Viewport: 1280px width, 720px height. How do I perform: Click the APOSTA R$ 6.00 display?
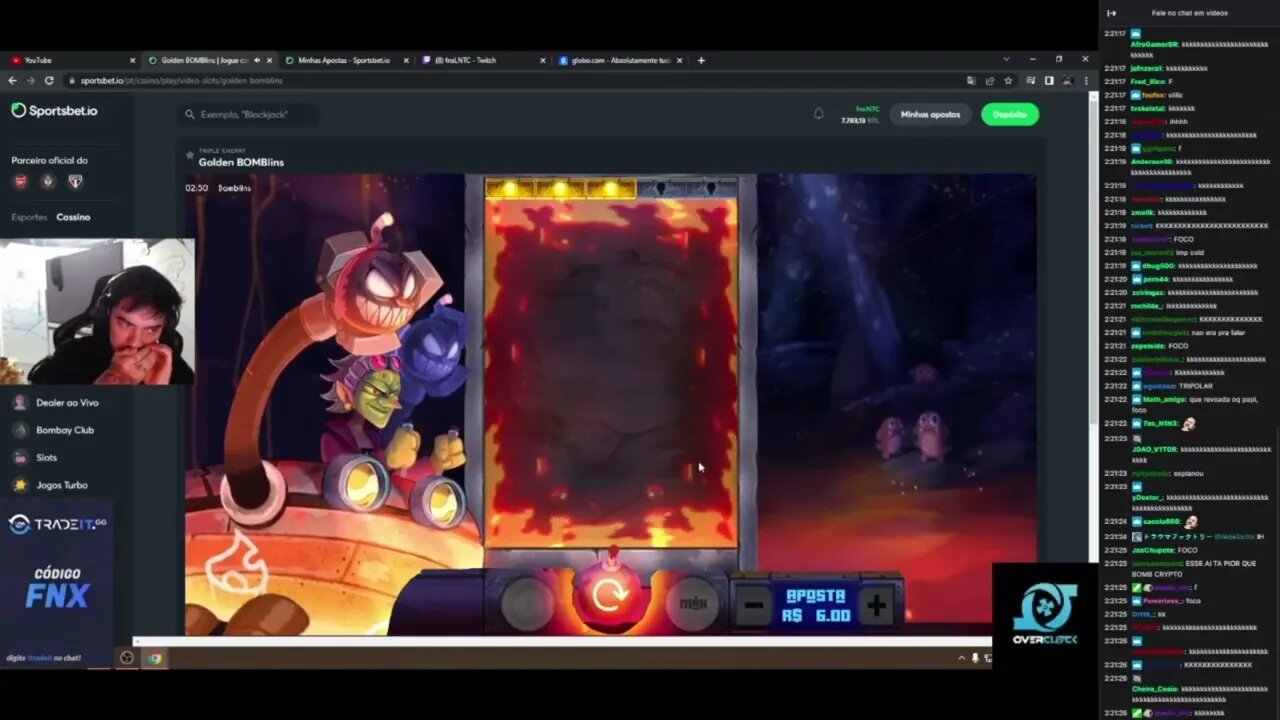(x=817, y=605)
